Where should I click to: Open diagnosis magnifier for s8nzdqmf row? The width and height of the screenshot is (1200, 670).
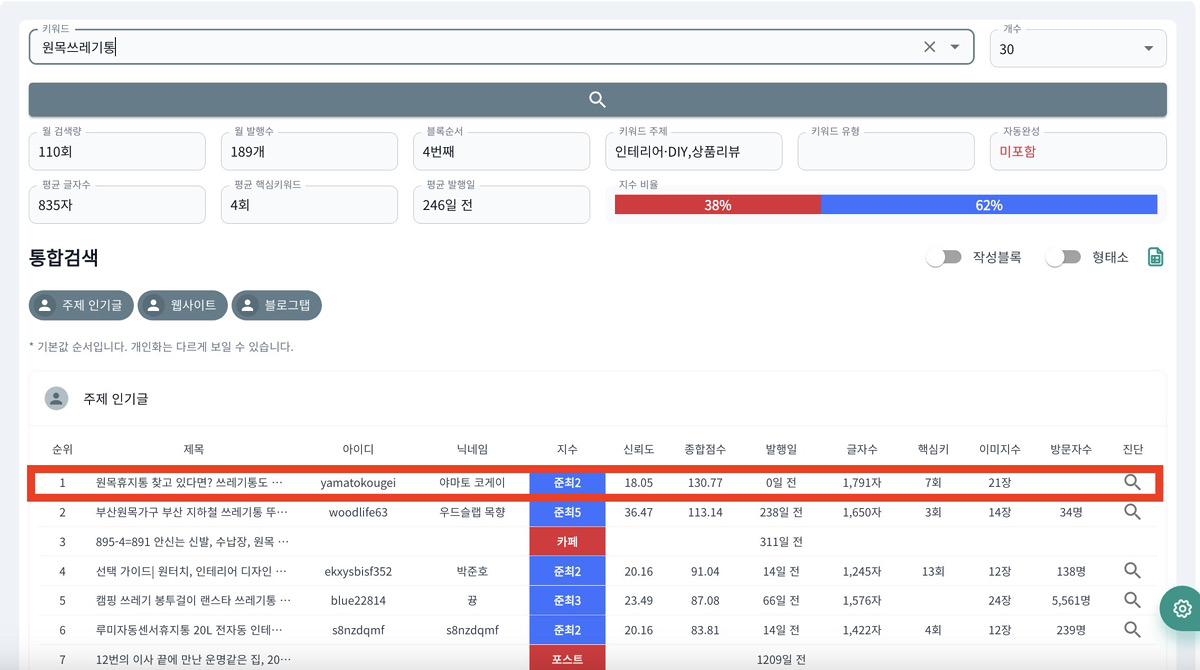point(1132,630)
